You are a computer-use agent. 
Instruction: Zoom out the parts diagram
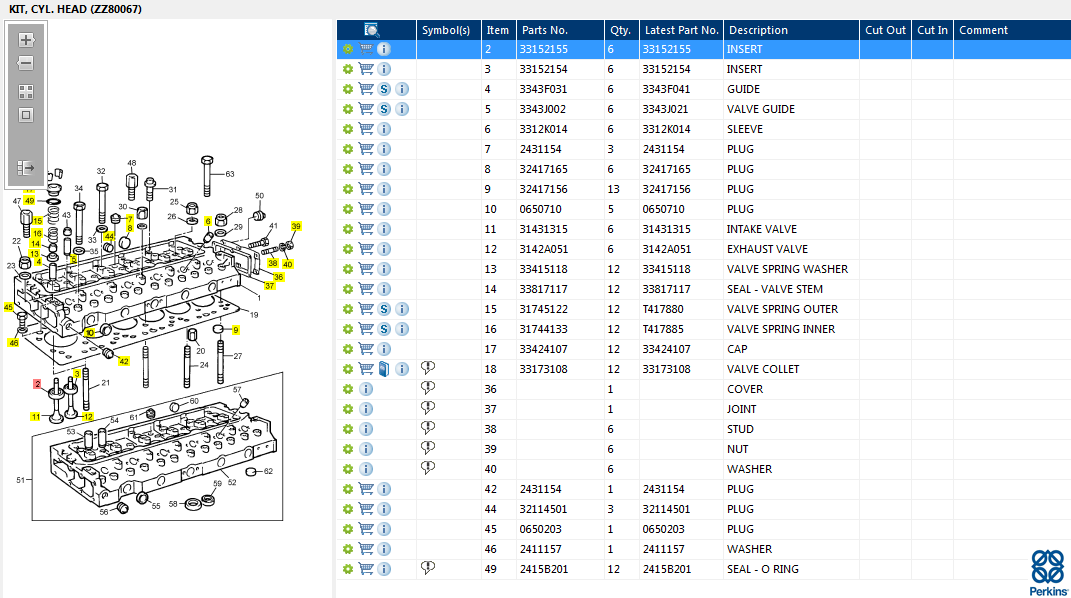(26, 63)
